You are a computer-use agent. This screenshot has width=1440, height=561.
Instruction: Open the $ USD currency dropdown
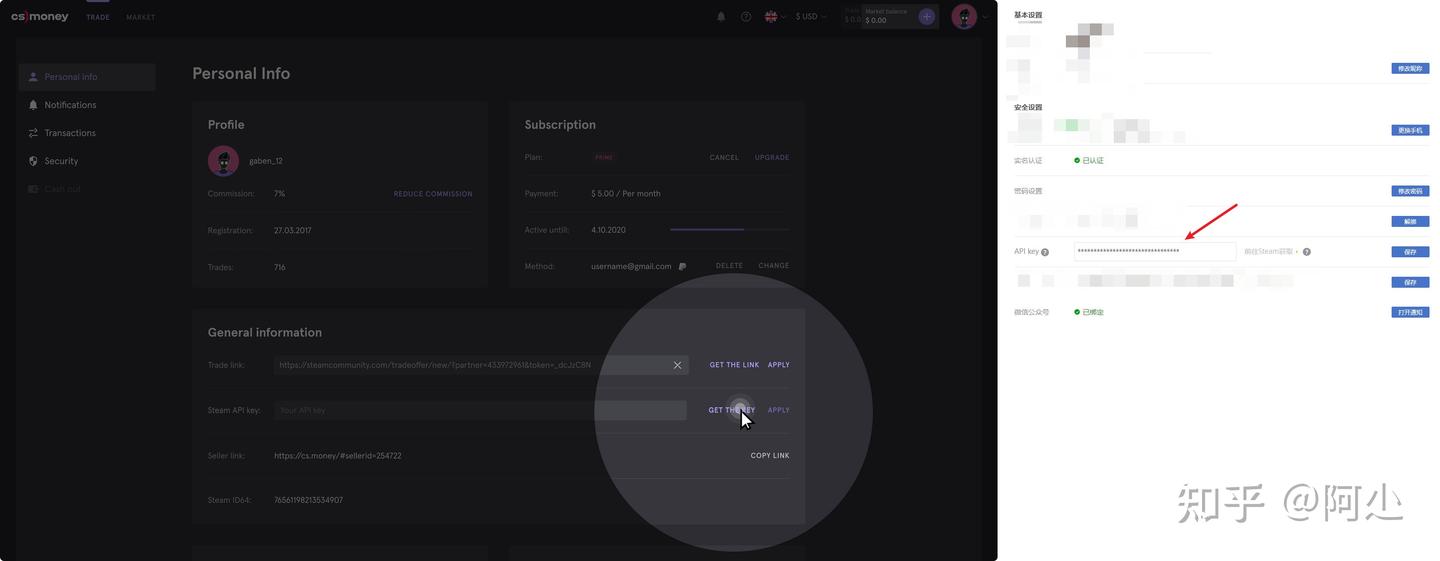pyautogui.click(x=811, y=16)
